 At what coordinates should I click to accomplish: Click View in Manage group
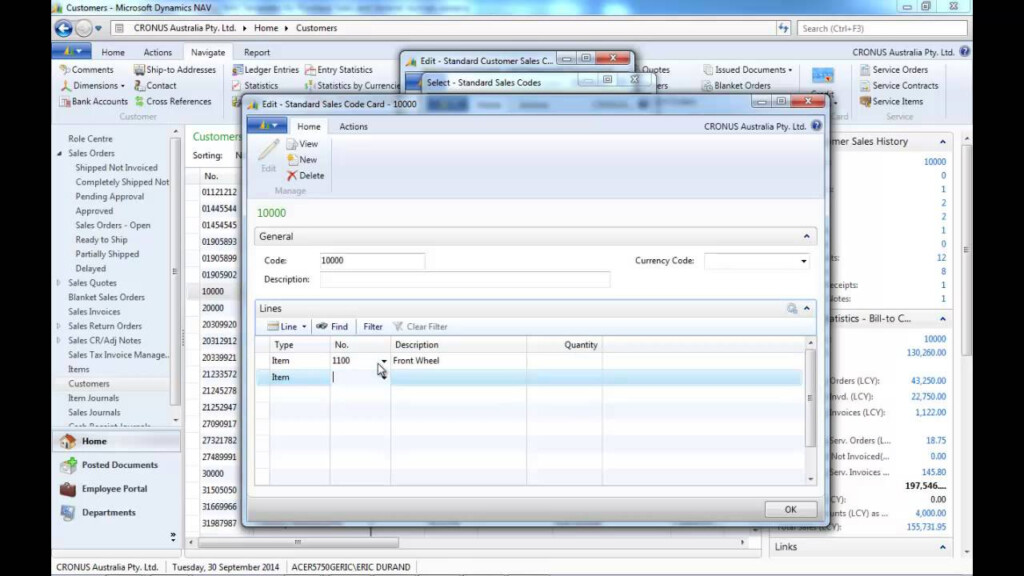[302, 144]
